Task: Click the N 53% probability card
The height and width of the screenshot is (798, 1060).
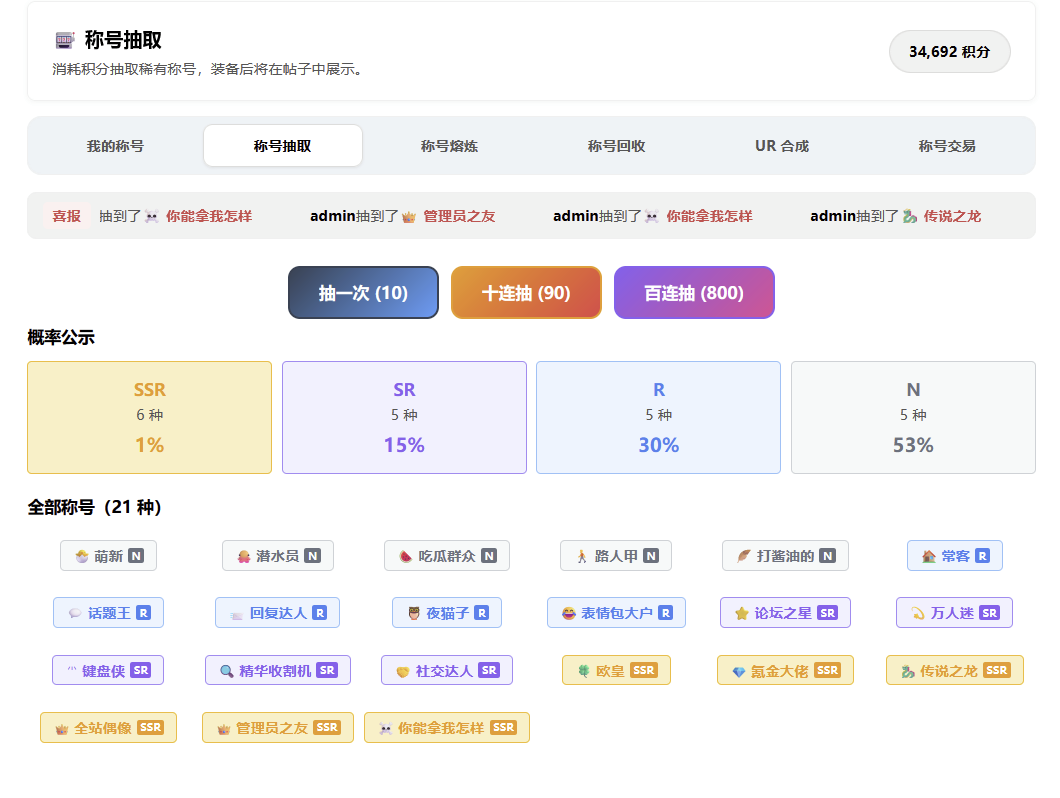Action: point(913,417)
